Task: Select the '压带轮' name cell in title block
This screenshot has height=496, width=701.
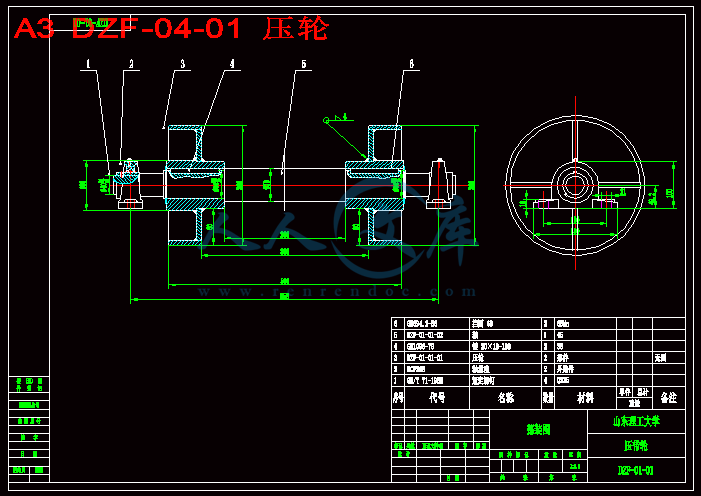Action: tap(636, 446)
